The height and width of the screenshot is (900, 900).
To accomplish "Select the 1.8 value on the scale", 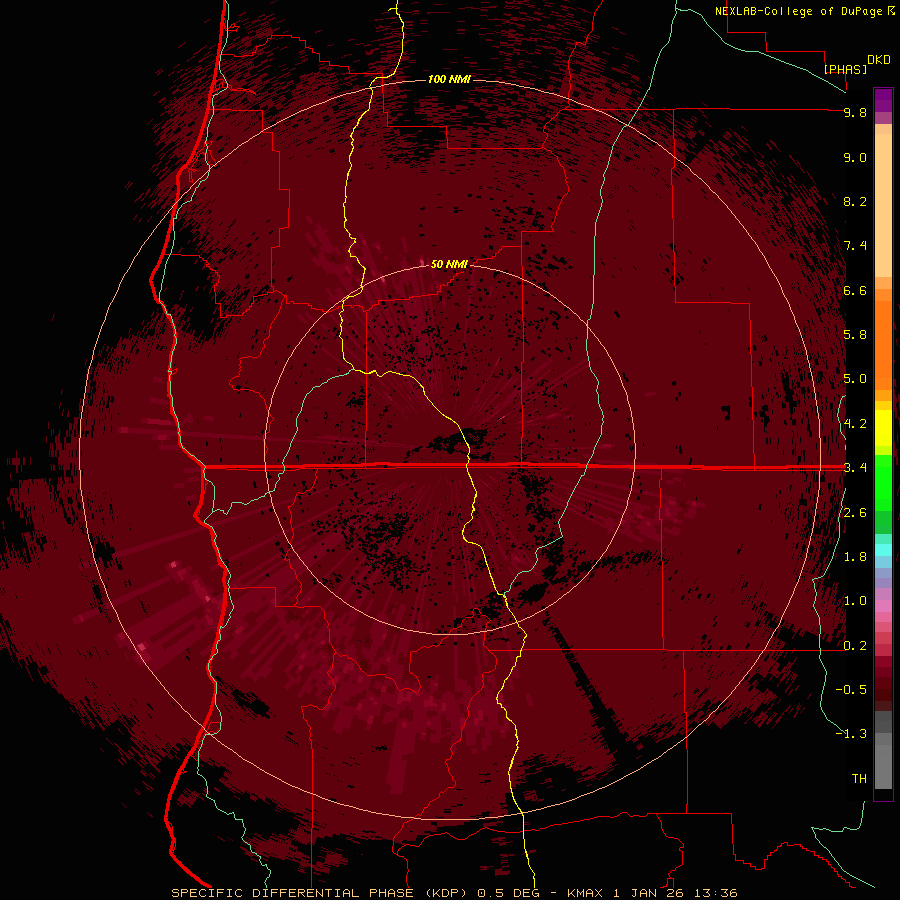I will 855,557.
